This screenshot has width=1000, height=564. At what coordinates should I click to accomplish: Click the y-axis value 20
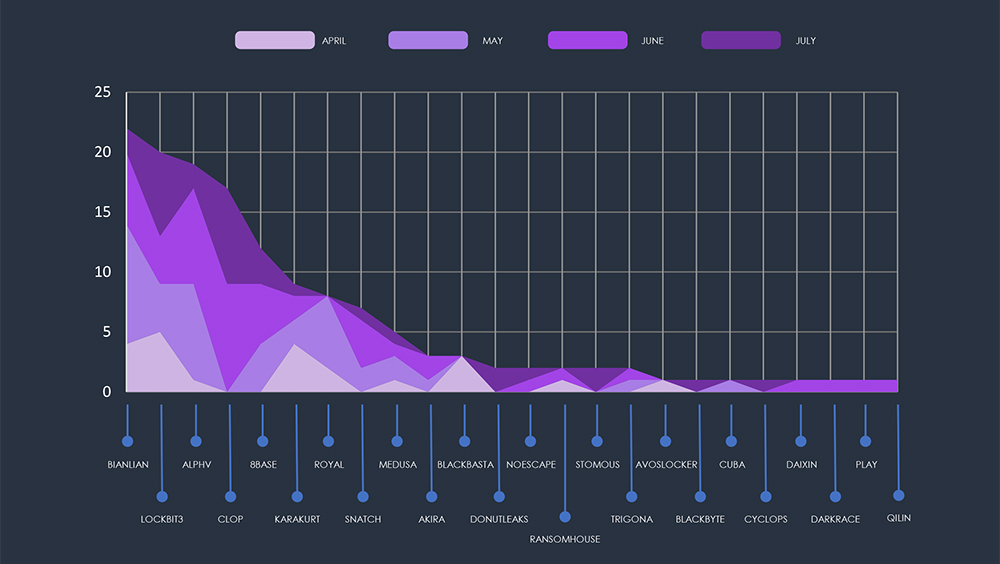coord(103,152)
